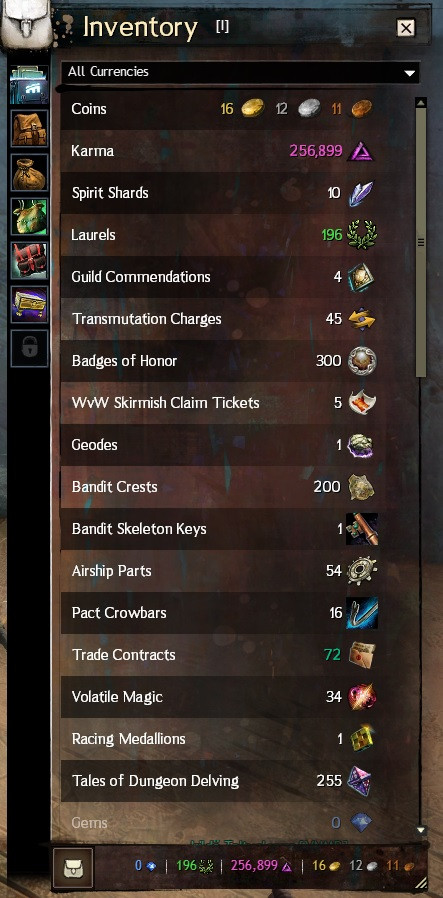This screenshot has width=443, height=898.
Task: Click the dropdown arrow beside All Currencies
Action: click(x=409, y=73)
